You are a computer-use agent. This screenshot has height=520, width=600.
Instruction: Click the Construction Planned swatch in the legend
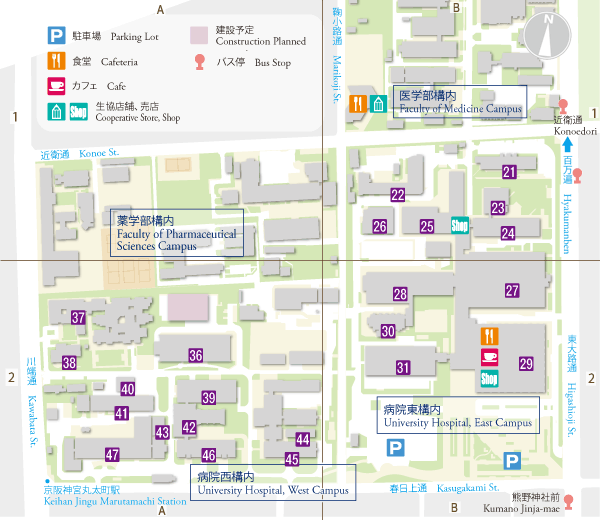pos(199,35)
